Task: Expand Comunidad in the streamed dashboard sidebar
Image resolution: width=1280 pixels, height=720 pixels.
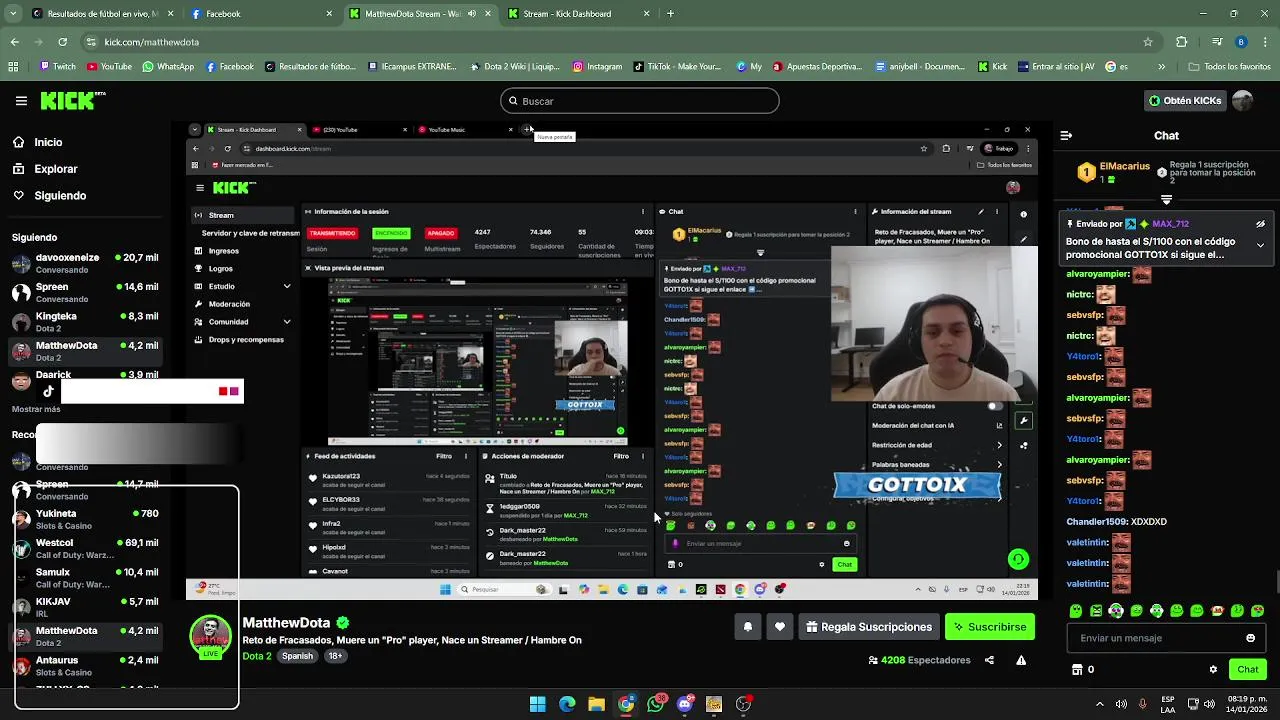Action: click(287, 322)
